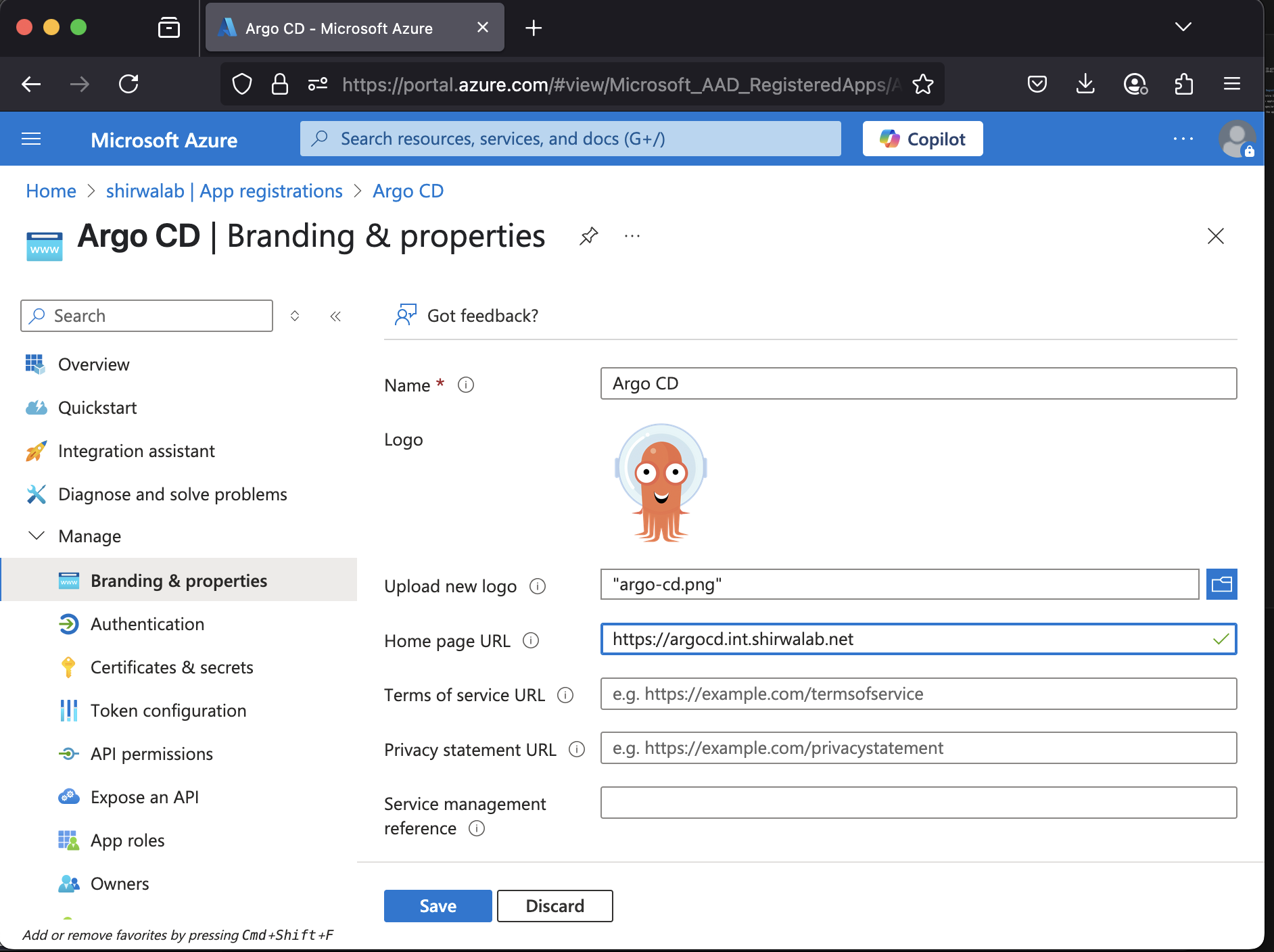
Task: Open the Firefox application menu
Action: 1232,84
